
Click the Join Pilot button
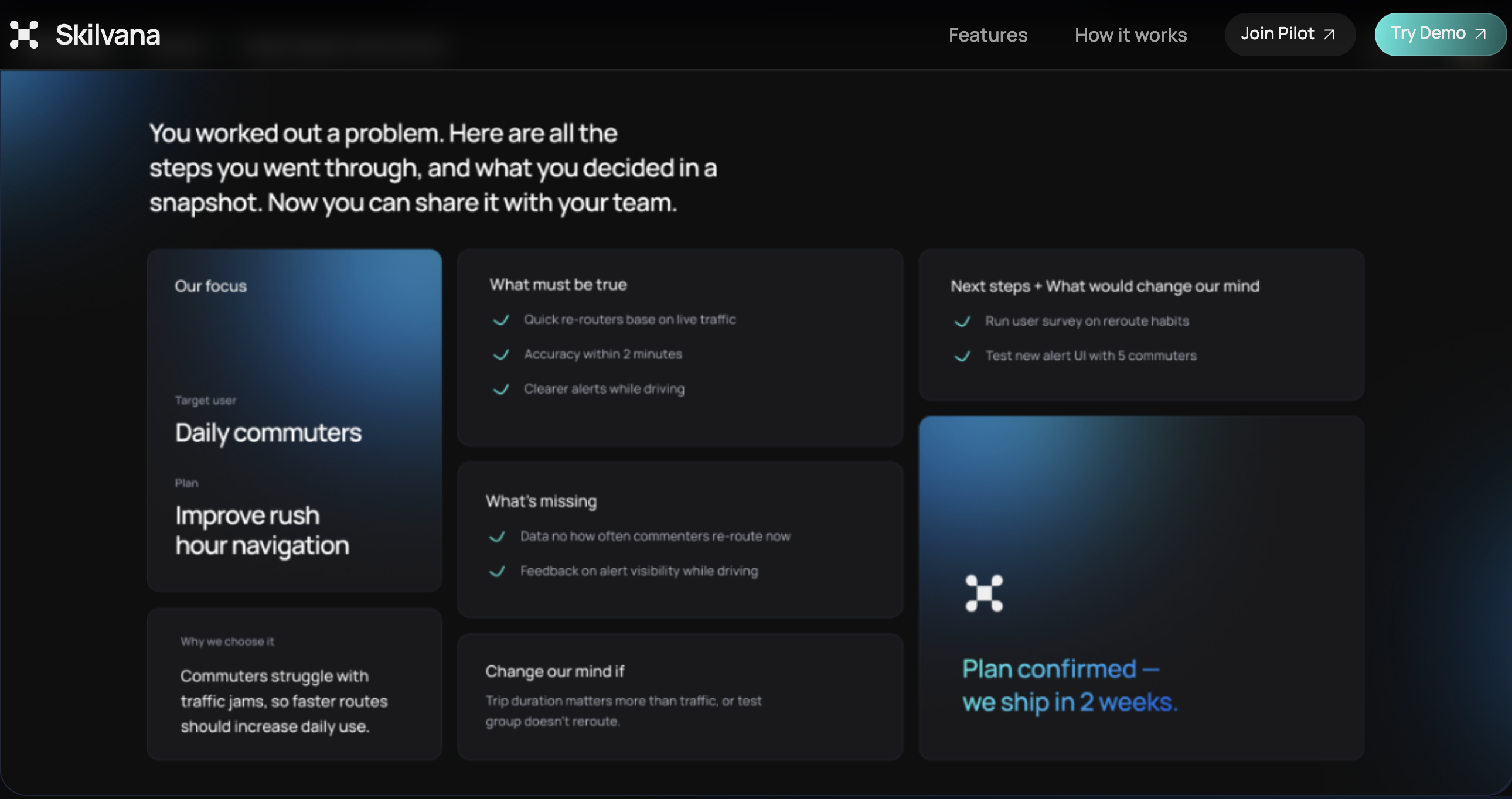coord(1289,34)
